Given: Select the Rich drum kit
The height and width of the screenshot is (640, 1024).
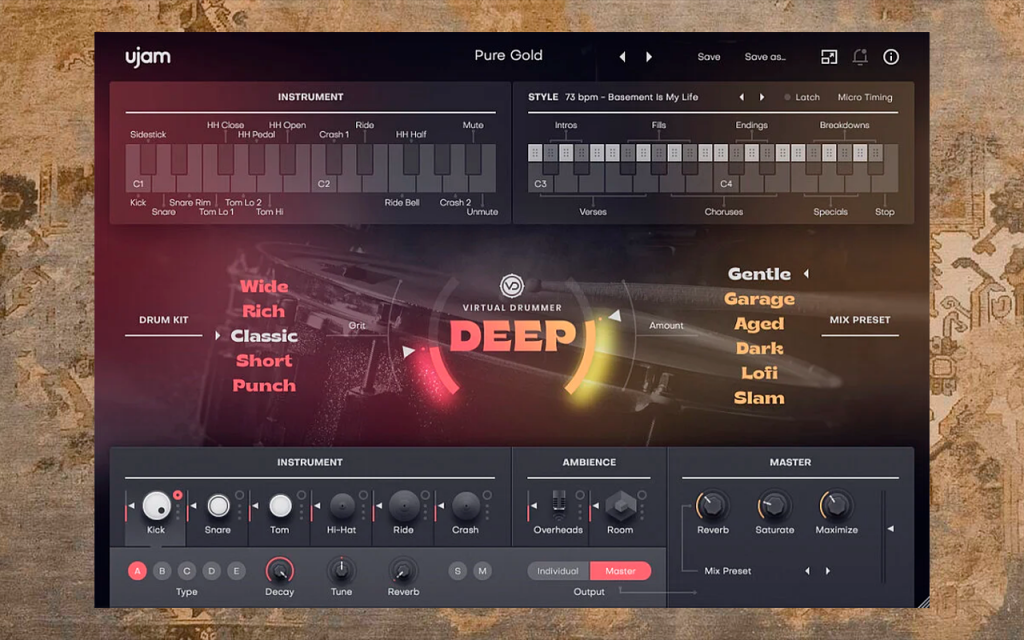Looking at the screenshot, I should 264,311.
